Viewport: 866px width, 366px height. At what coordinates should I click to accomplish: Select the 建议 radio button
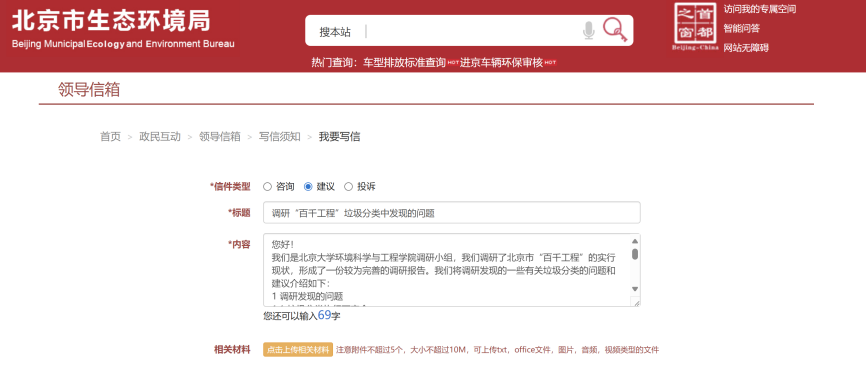pos(308,187)
